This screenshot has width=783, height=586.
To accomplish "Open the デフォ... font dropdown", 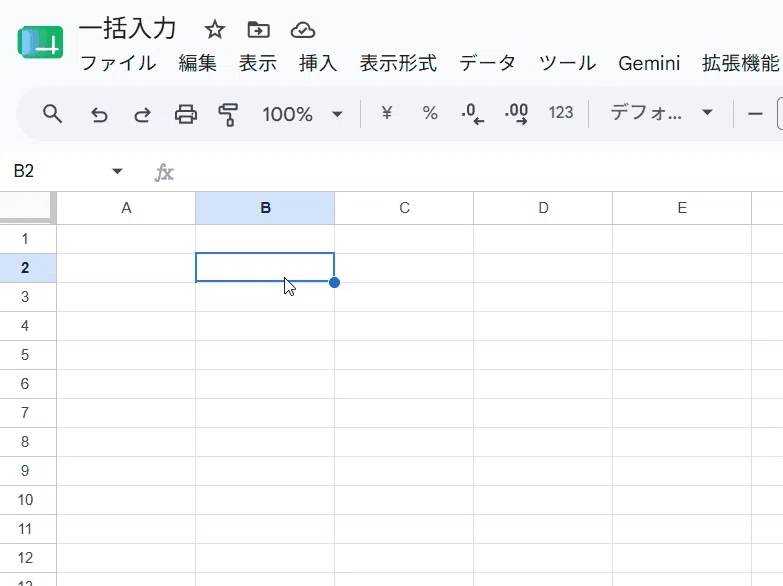I will tap(661, 113).
